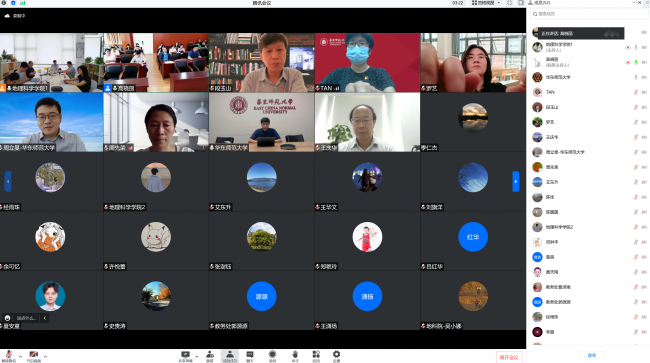Select the TAN video thumbnail
The image size is (650, 363).
click(x=367, y=63)
